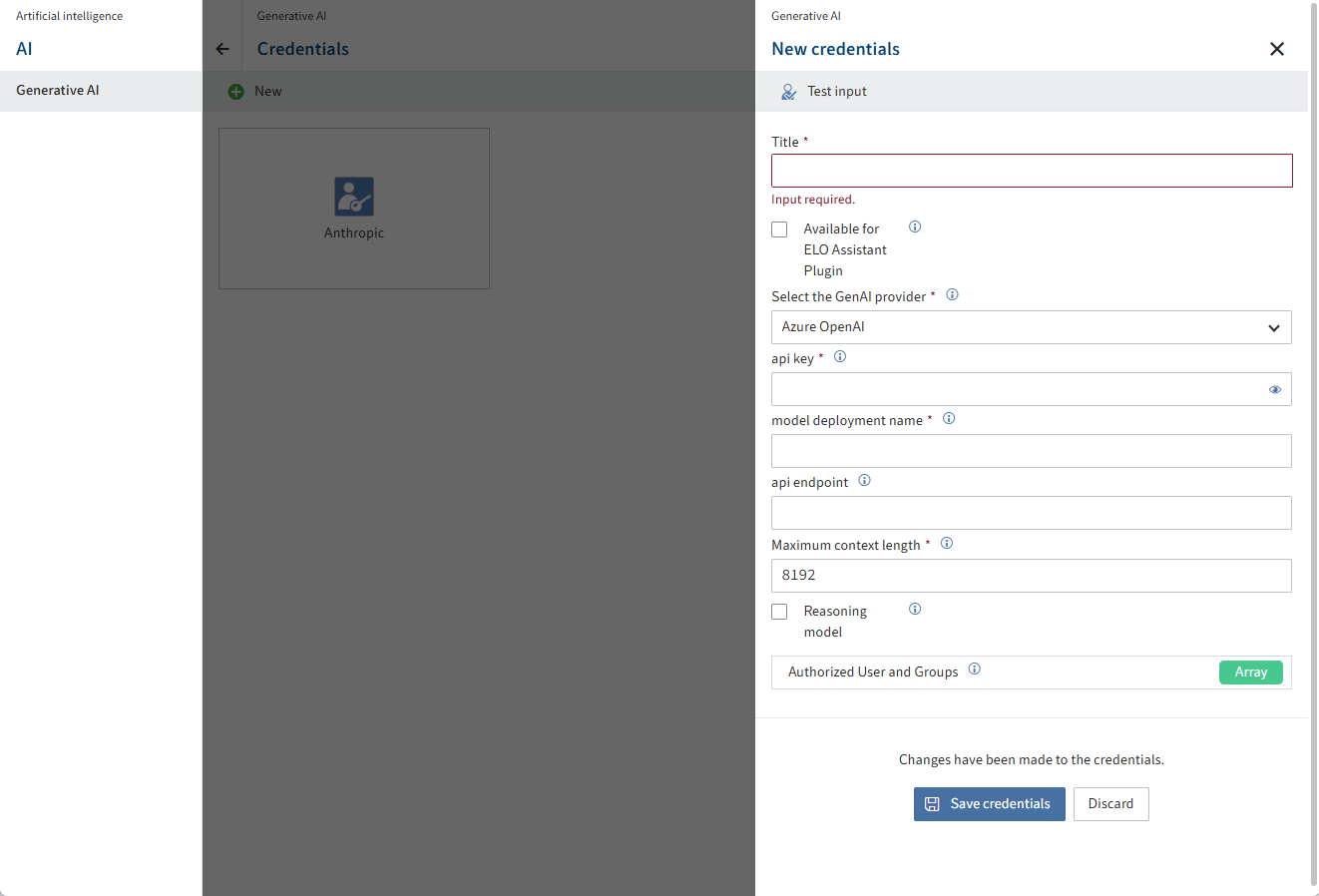Click the green plus New icon

[235, 91]
